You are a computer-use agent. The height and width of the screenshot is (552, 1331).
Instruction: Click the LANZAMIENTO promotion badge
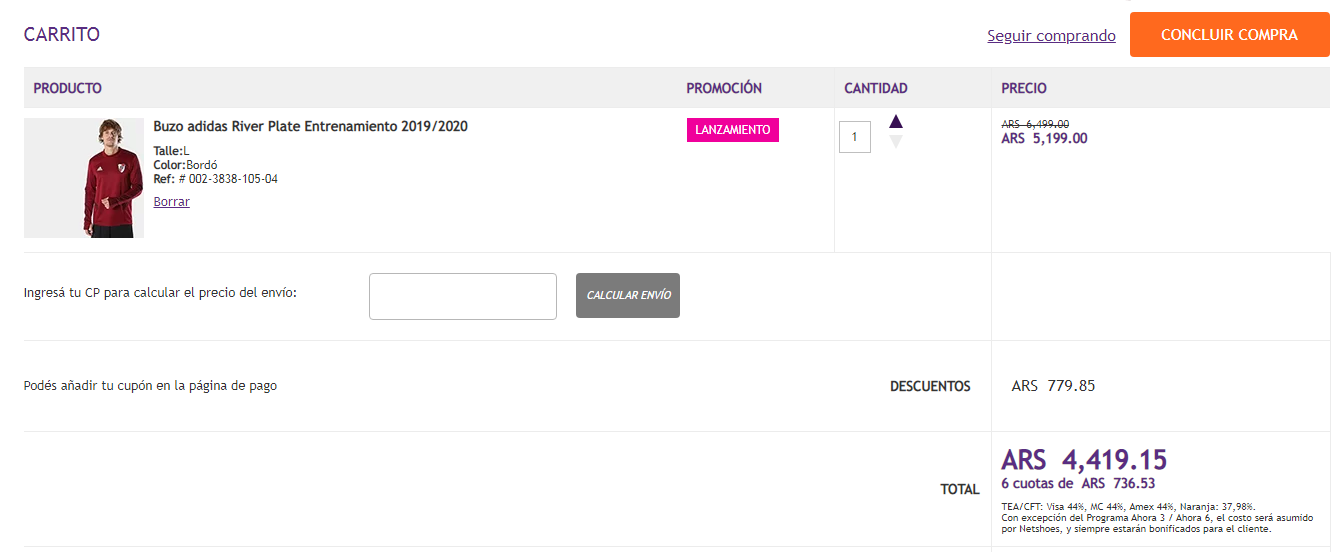click(733, 130)
